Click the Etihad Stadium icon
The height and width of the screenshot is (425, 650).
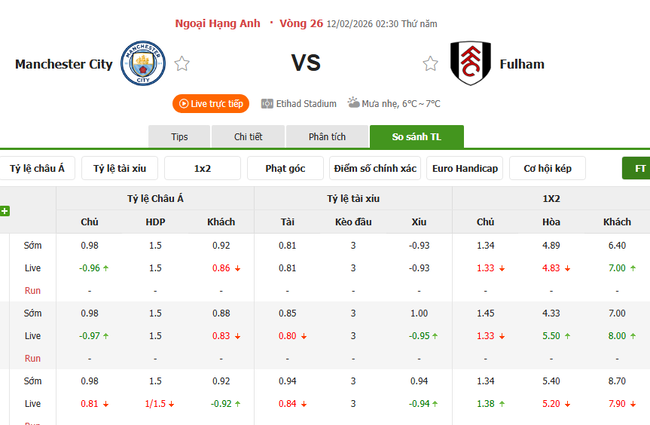click(x=267, y=103)
